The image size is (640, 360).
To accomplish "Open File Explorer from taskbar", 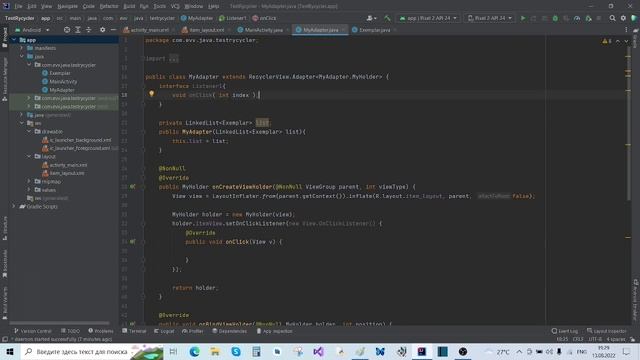I will [x=215, y=351].
